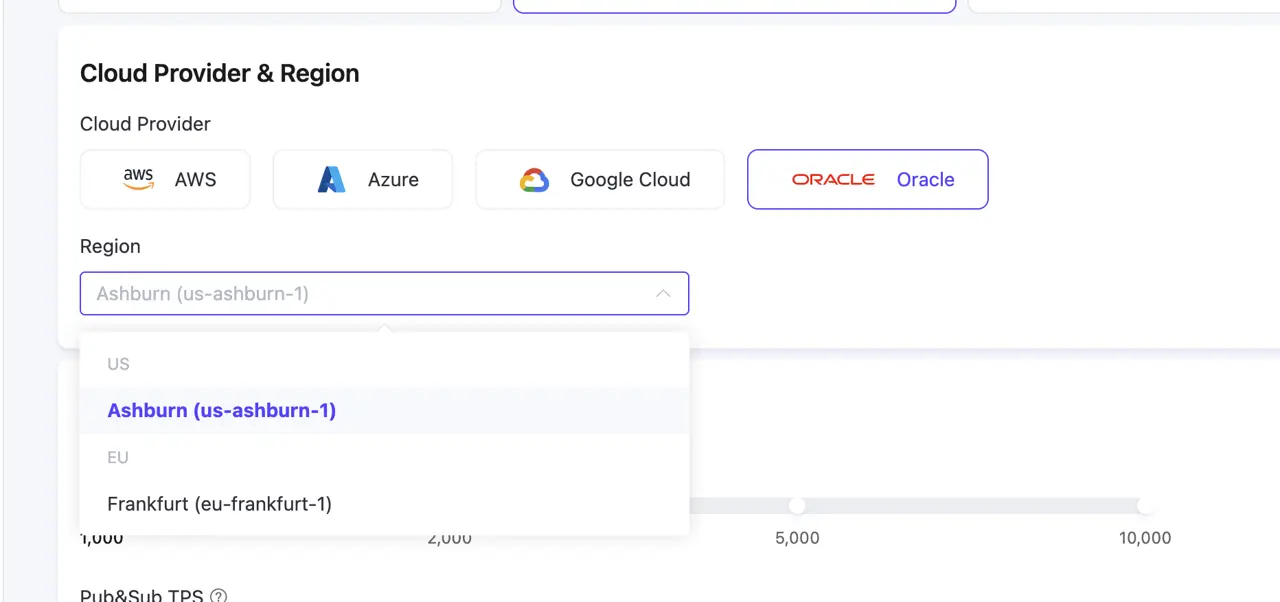Image resolution: width=1280 pixels, height=602 pixels.
Task: Choose Frankfurt (eu-frankfurt-1) from the region list
Action: tap(220, 504)
